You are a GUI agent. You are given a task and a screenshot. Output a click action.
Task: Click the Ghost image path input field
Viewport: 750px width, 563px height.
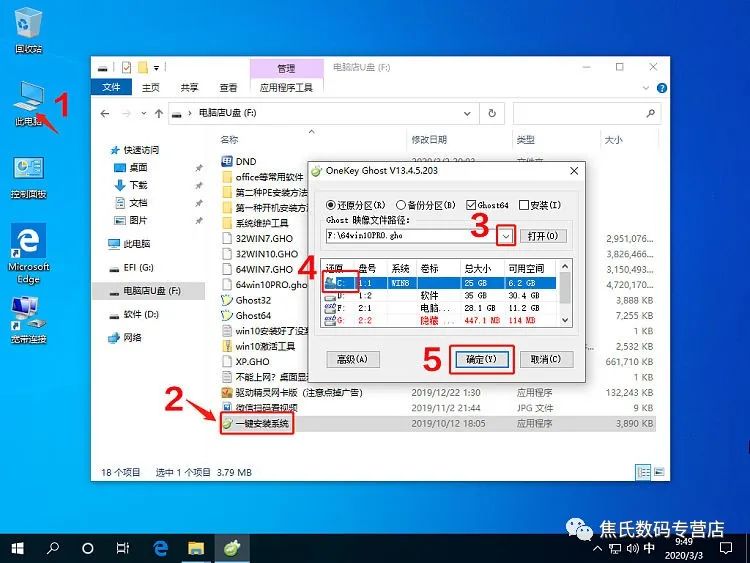411,236
